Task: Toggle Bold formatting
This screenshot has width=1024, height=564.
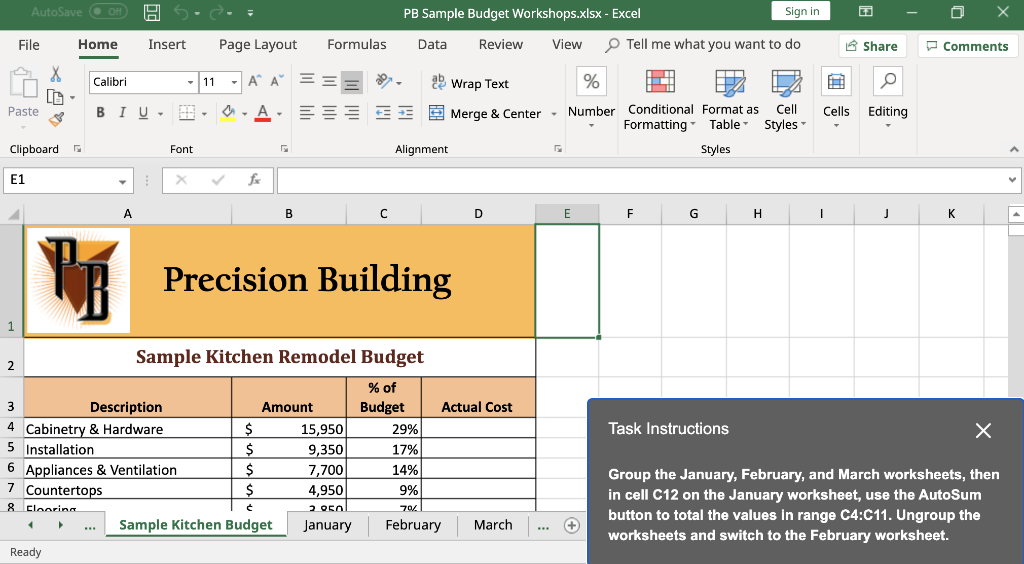Action: [x=101, y=113]
